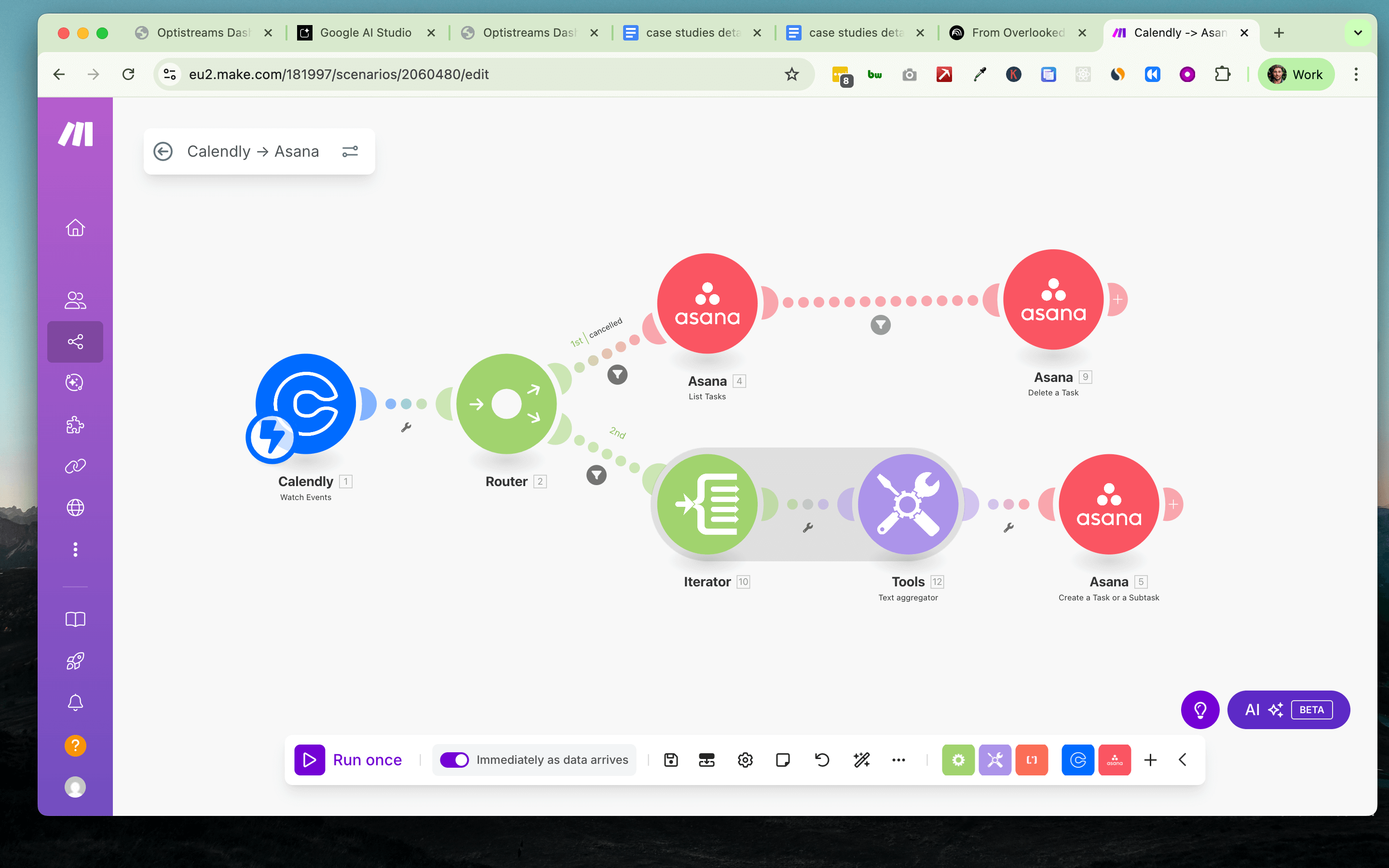
Task: Click wrench between Iterator and Tools
Action: pos(807,528)
